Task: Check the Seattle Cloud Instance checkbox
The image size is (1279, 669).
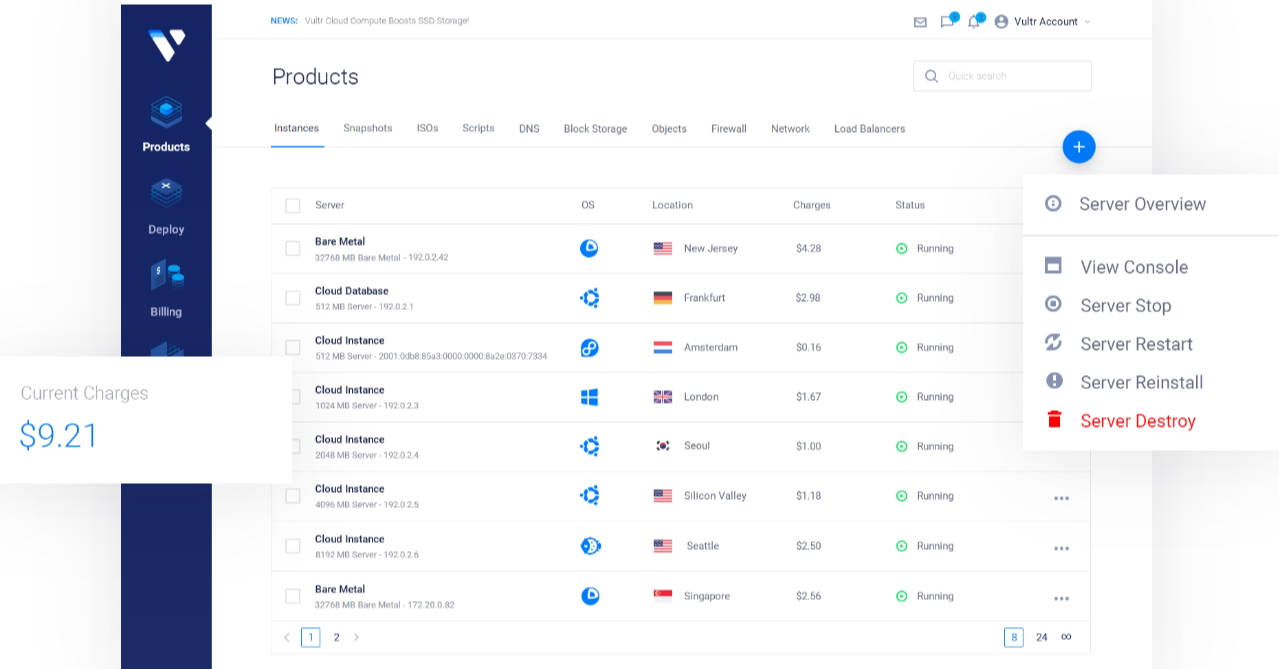Action: point(293,546)
